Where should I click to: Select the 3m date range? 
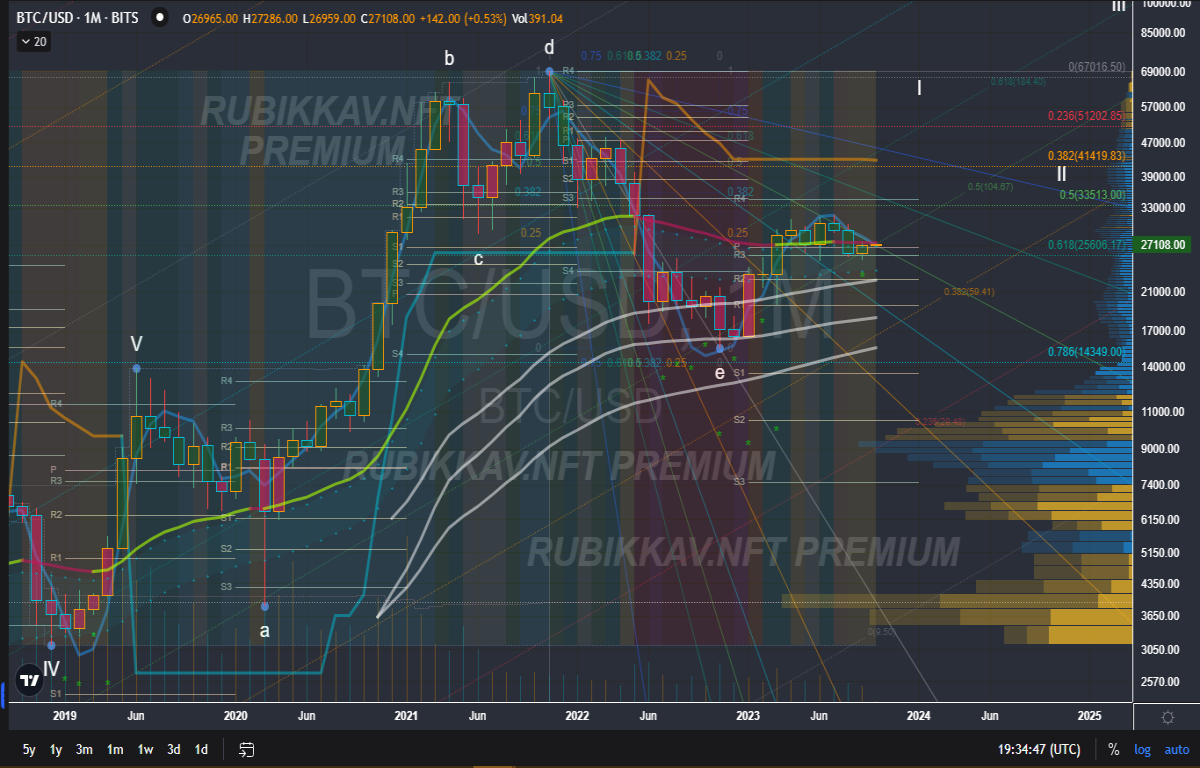(84, 749)
